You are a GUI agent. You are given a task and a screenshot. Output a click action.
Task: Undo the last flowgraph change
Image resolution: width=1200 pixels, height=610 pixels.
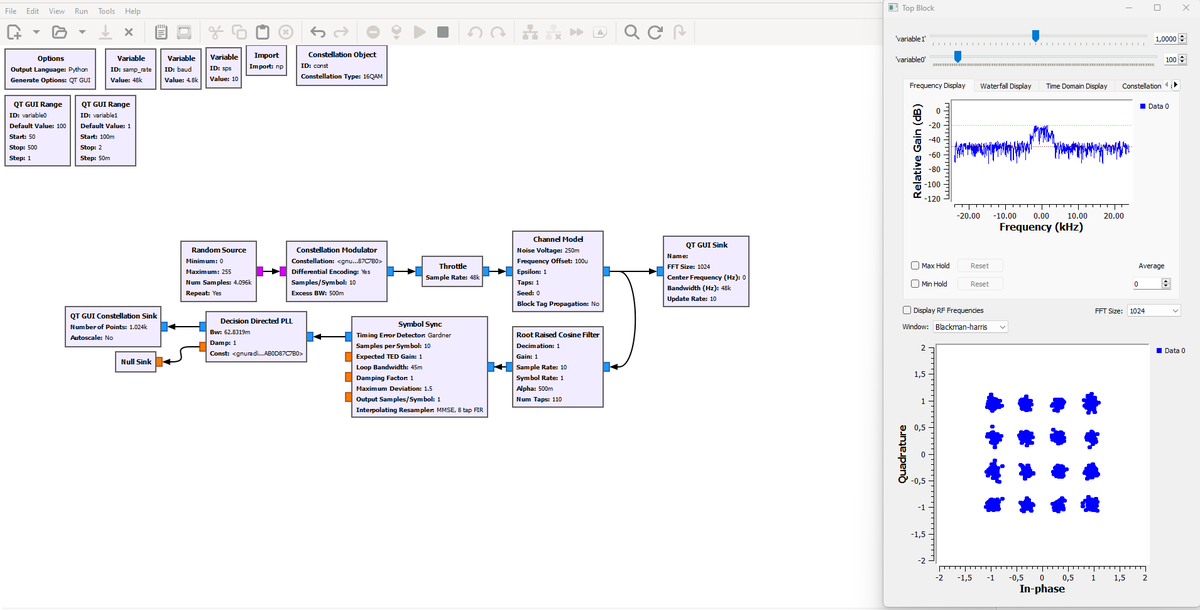[x=318, y=32]
